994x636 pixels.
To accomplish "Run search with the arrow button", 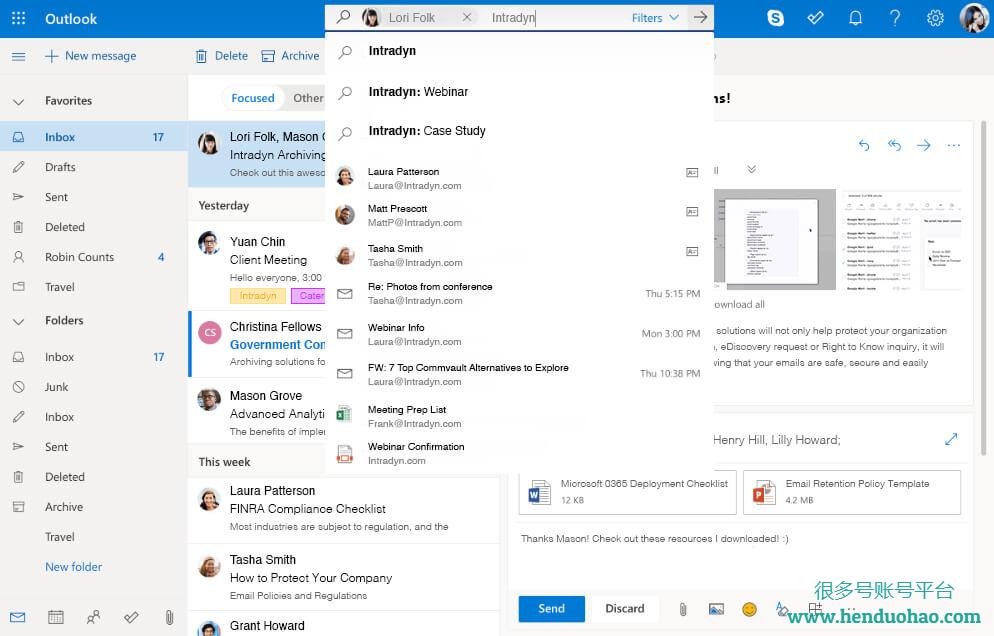I will click(700, 17).
